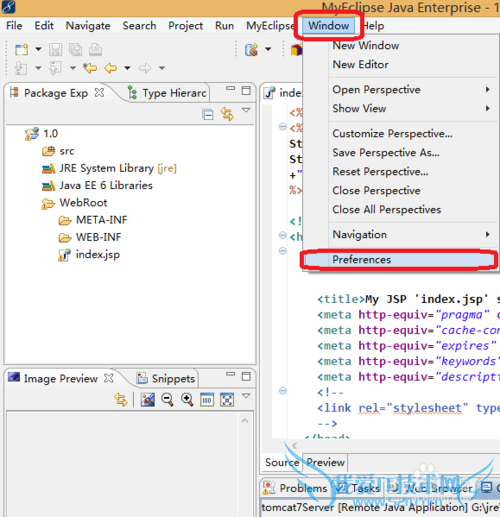Screen dimensions: 500x517
Task: Click Zoom In in Image Preview
Action: pyautogui.click(x=187, y=399)
